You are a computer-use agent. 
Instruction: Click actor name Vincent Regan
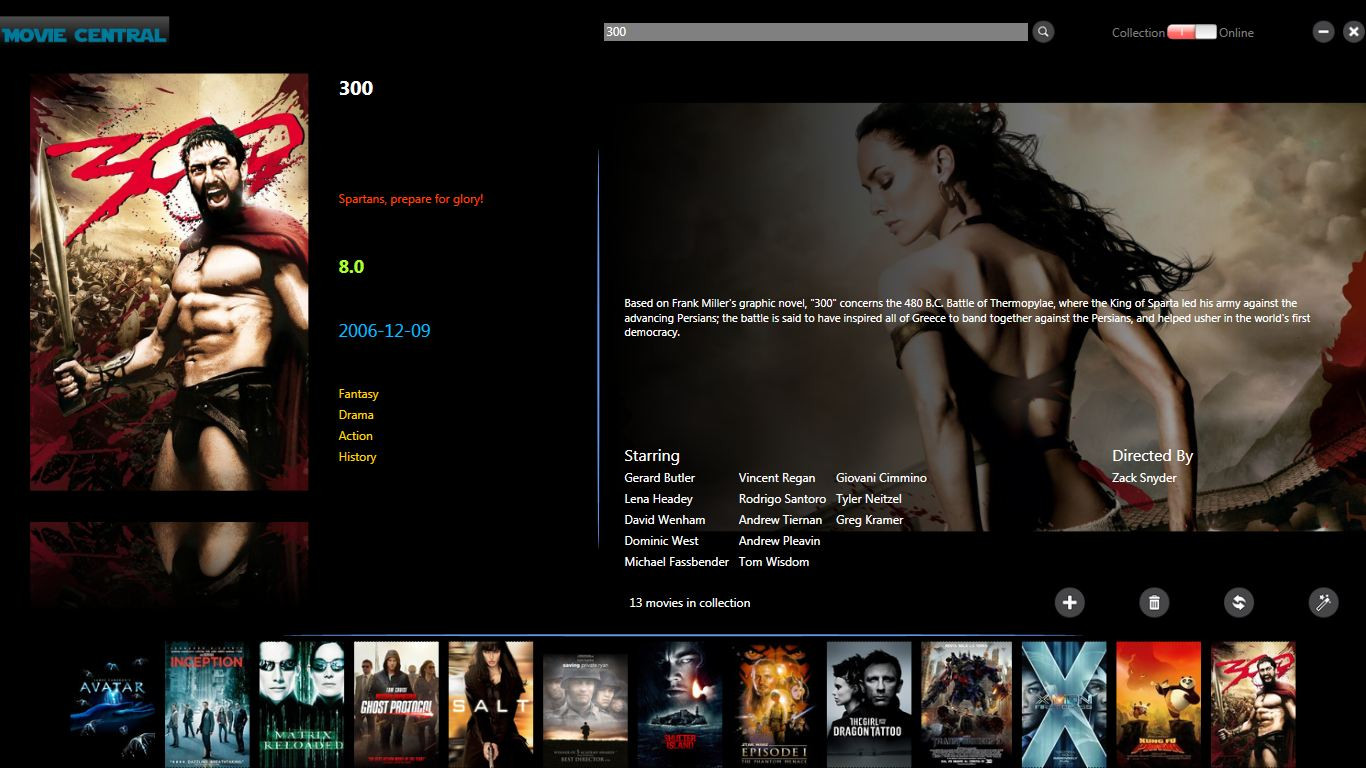777,478
